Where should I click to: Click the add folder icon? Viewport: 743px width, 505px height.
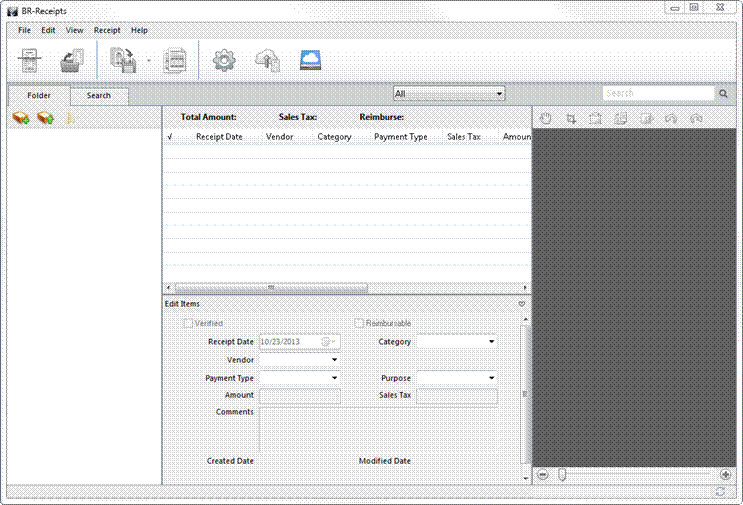(x=20, y=118)
